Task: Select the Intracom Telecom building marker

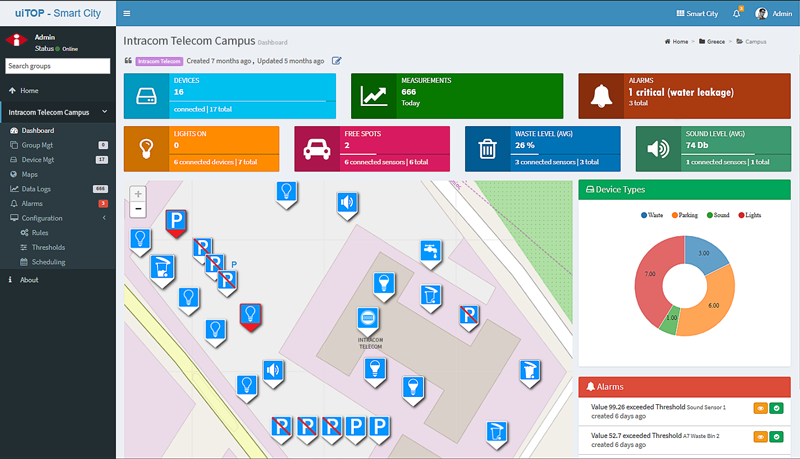Action: [368, 321]
